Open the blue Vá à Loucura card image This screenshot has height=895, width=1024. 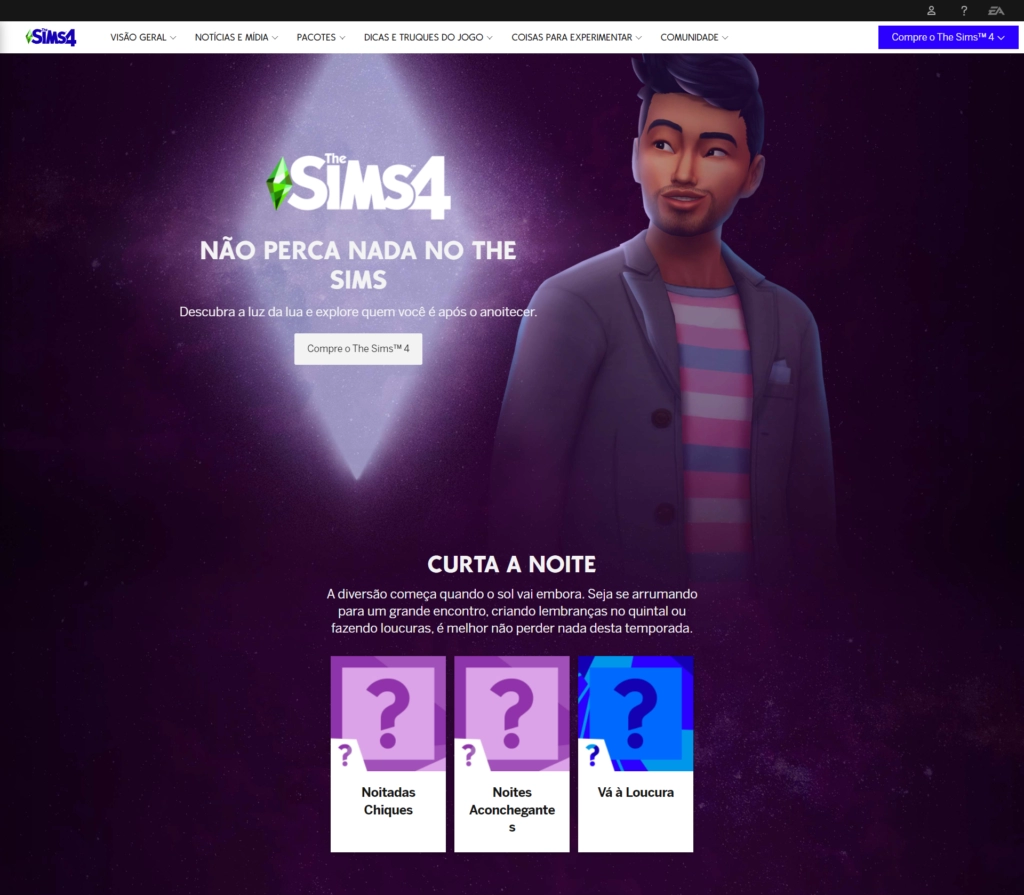(x=635, y=713)
